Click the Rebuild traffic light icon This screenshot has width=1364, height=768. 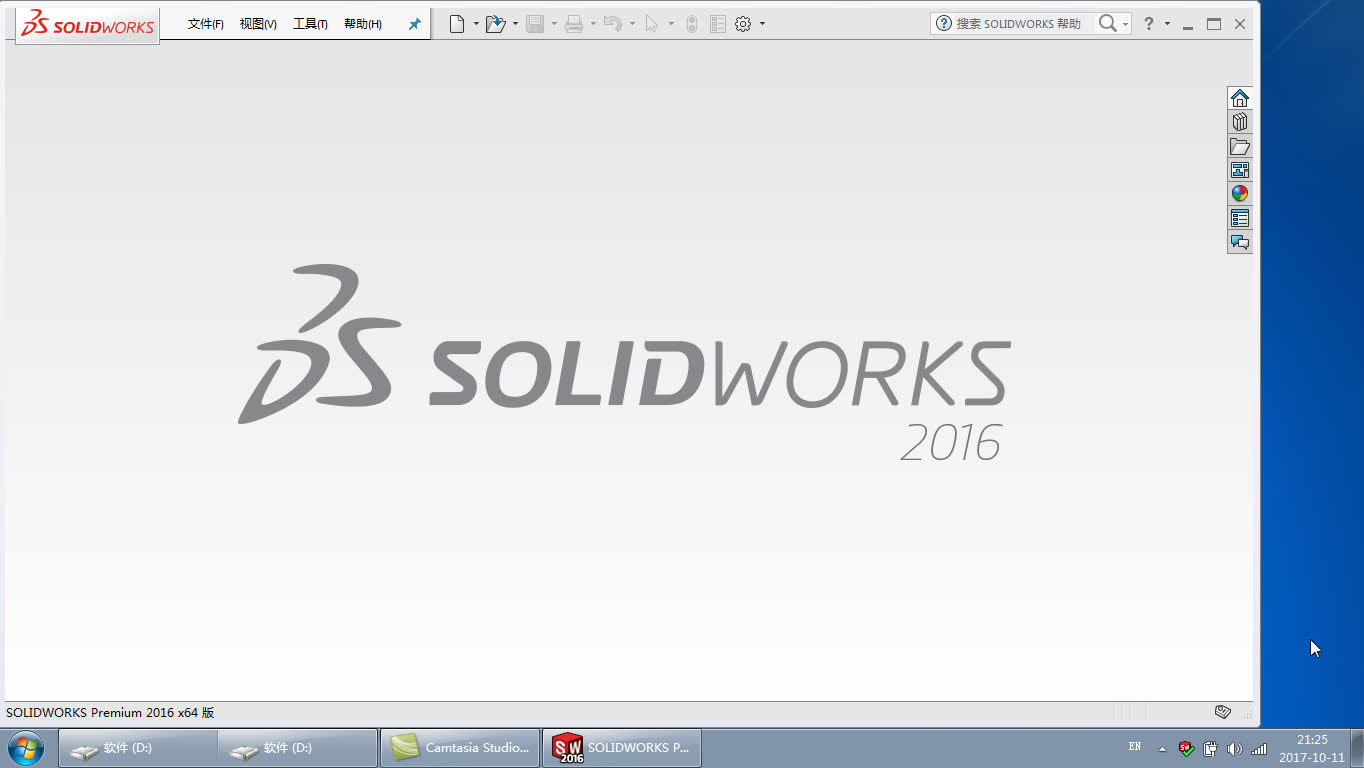click(x=691, y=24)
